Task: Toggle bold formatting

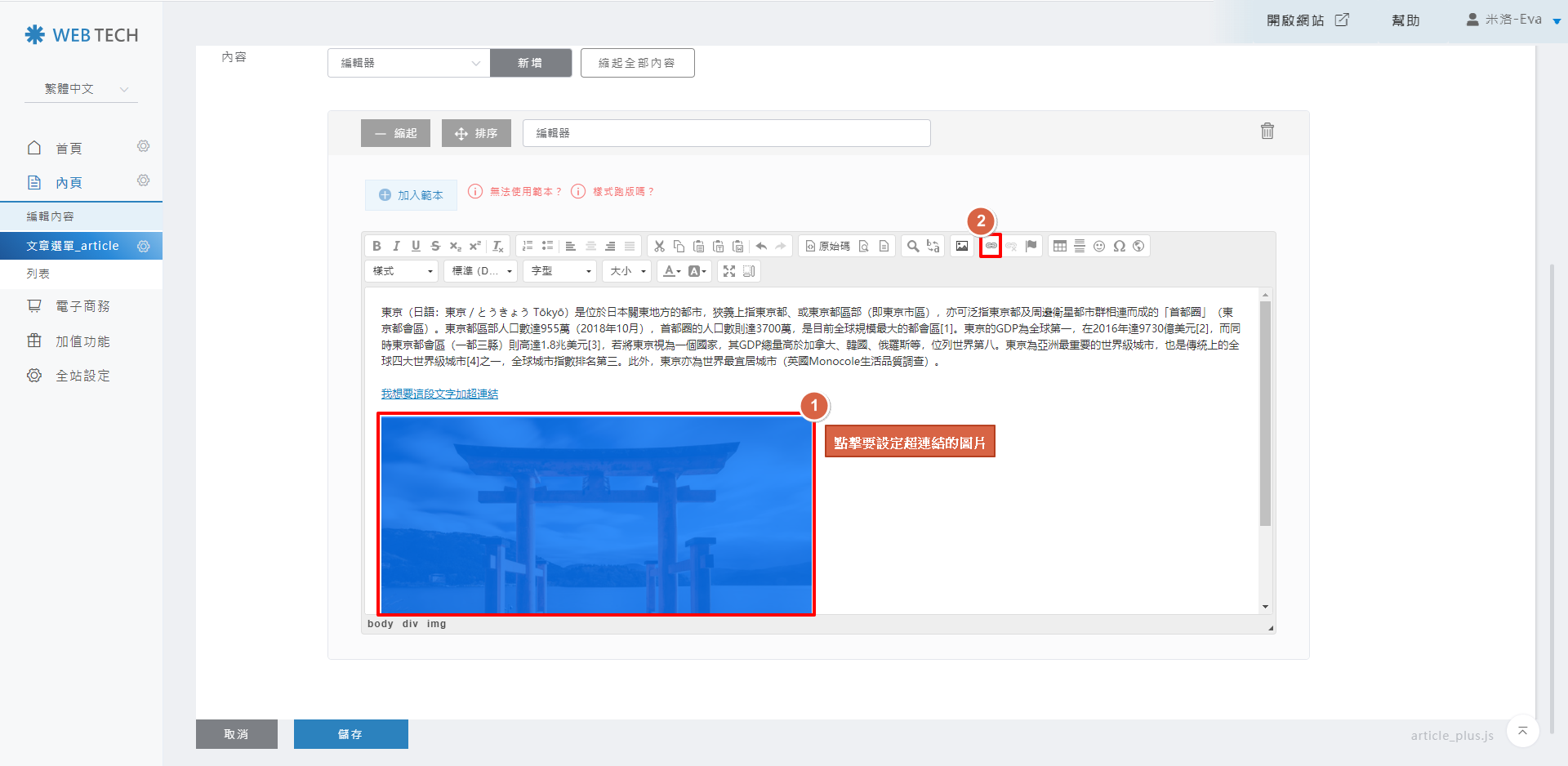Action: point(376,246)
